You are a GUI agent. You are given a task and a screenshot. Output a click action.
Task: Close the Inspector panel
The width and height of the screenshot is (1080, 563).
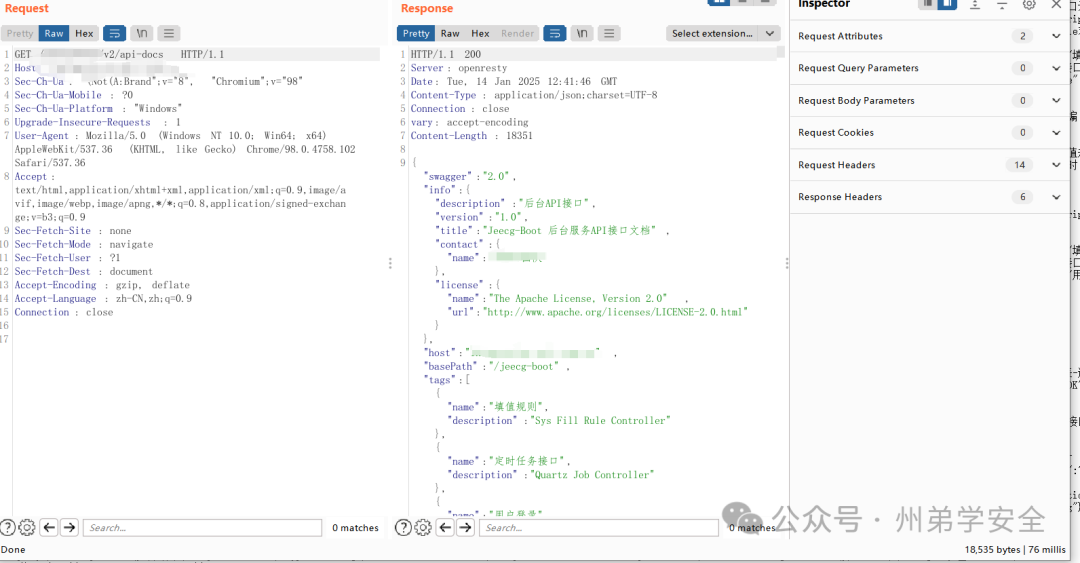(x=1056, y=4)
